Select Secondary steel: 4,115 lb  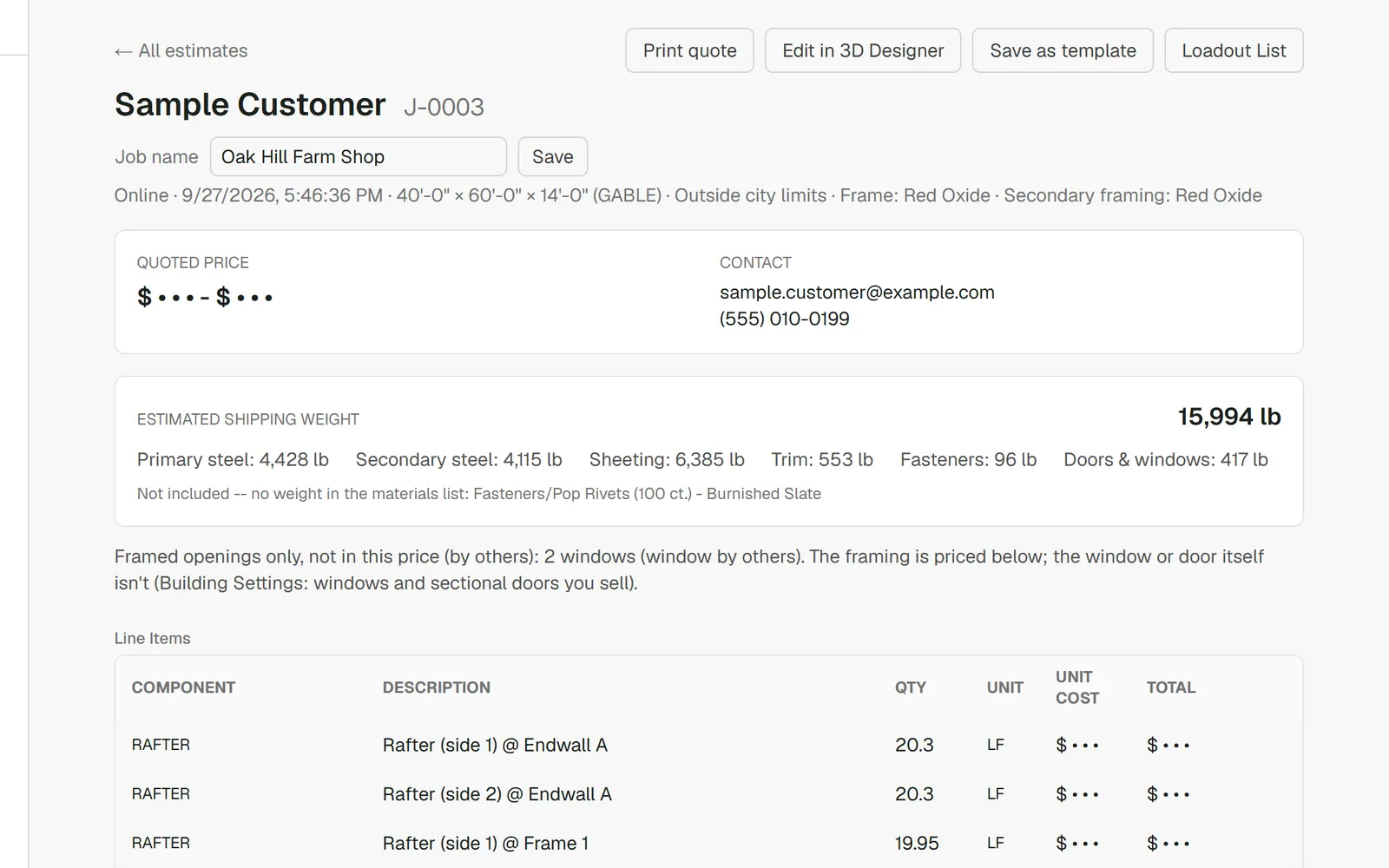(458, 460)
